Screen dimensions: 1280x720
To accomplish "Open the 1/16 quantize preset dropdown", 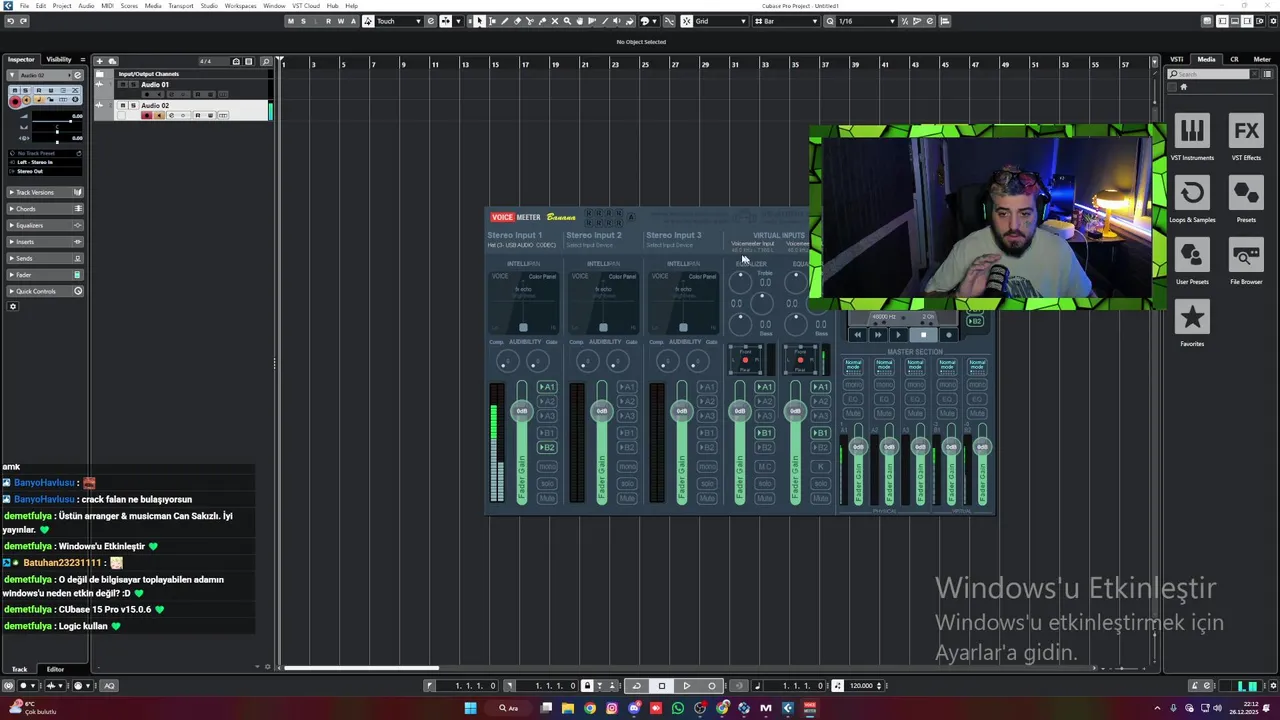I will point(867,21).
